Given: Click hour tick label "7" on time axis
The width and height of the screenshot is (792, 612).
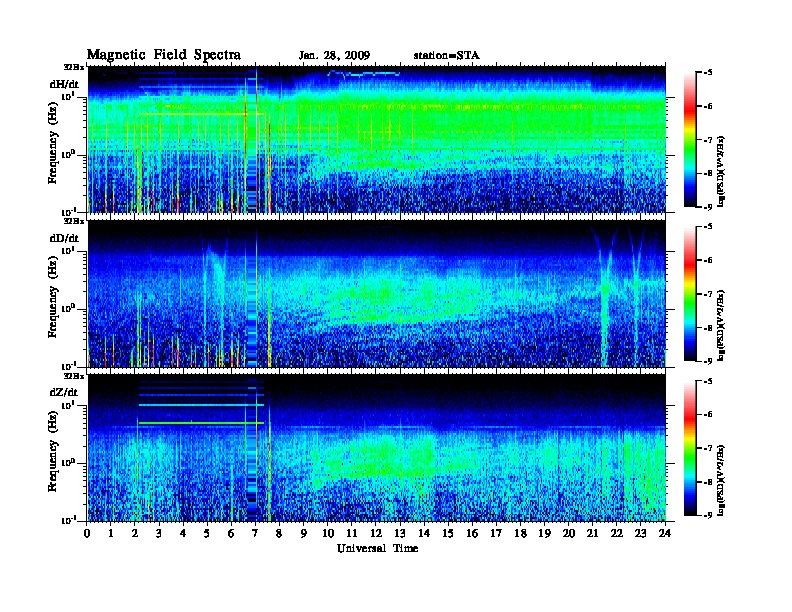Looking at the screenshot, I should click(x=256, y=533).
